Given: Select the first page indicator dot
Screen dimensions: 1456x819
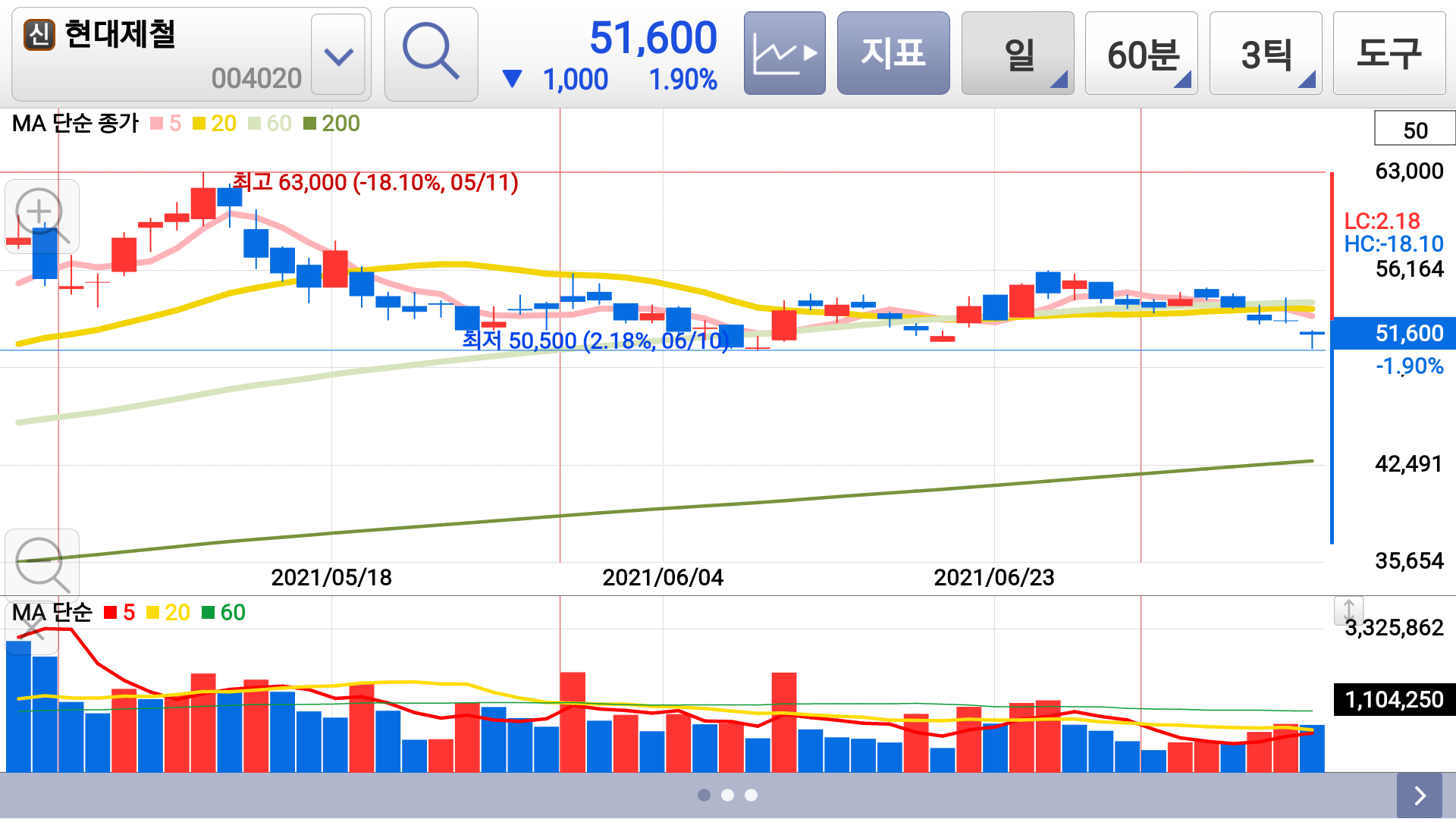Looking at the screenshot, I should [x=704, y=795].
